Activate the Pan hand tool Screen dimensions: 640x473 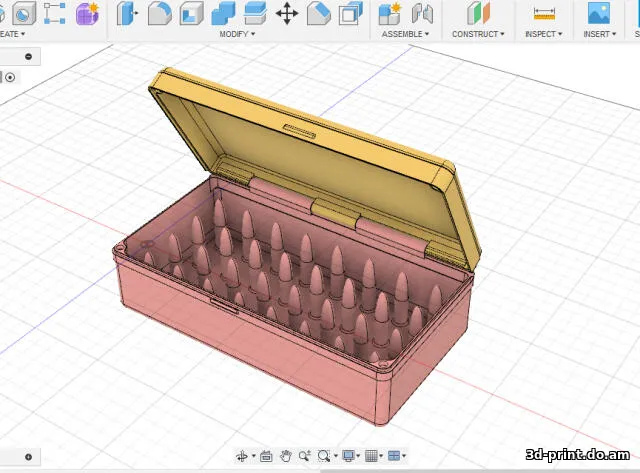click(x=285, y=456)
